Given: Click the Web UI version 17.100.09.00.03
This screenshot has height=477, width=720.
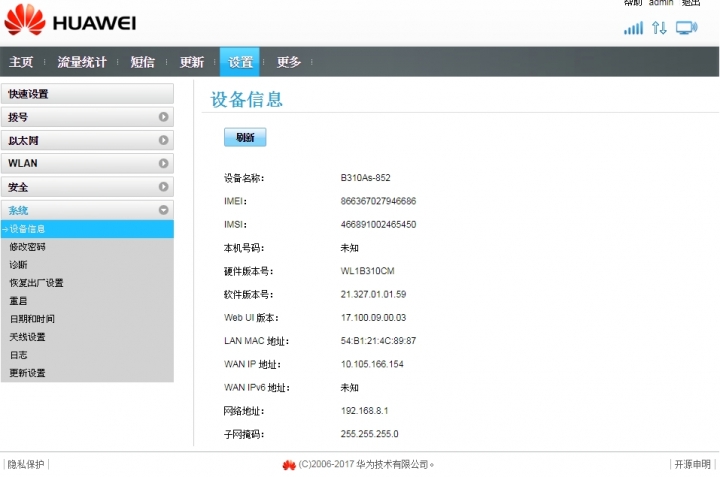Looking at the screenshot, I should click(x=373, y=318).
